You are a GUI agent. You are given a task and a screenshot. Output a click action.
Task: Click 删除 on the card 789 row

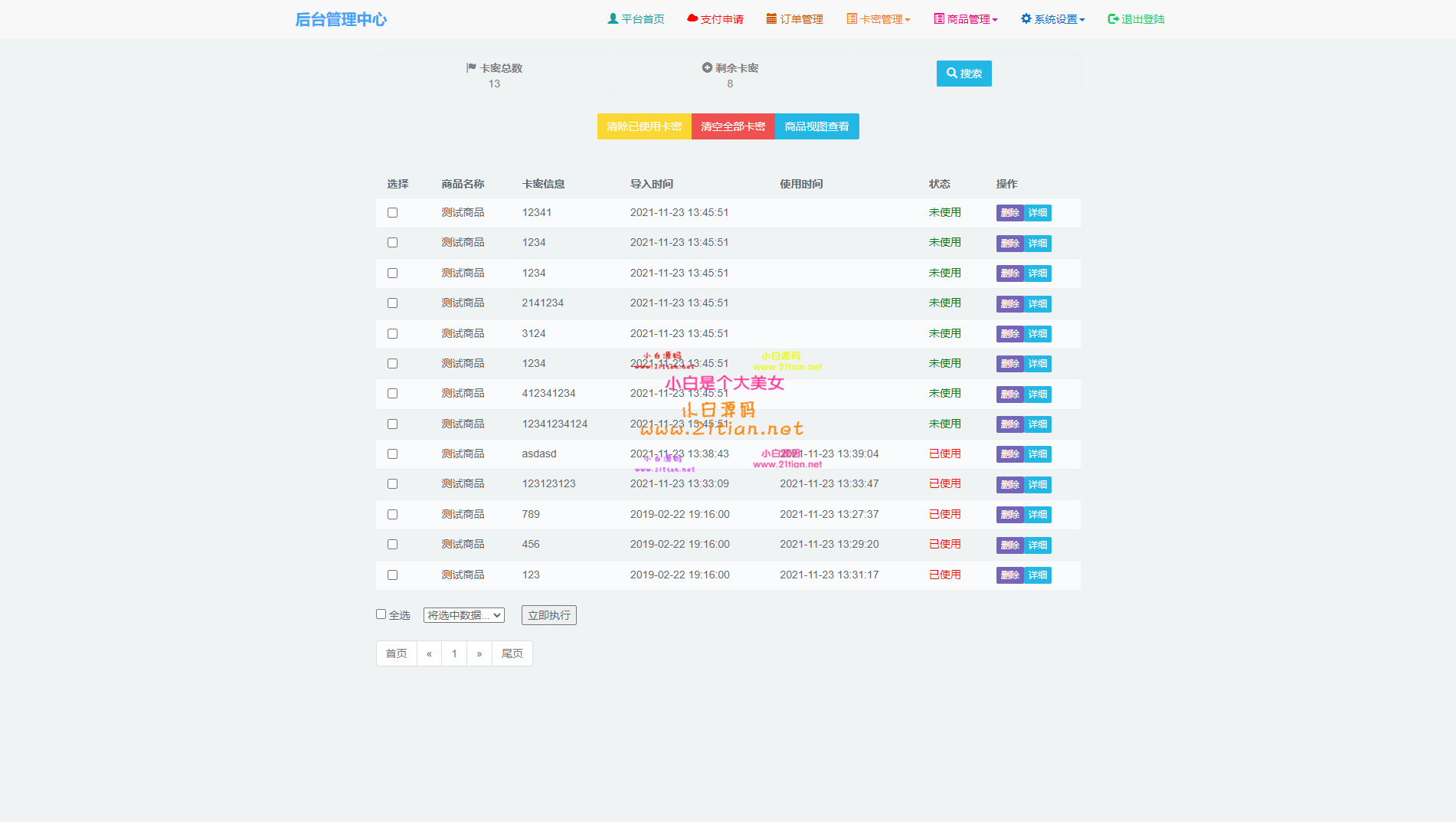[x=1010, y=515]
